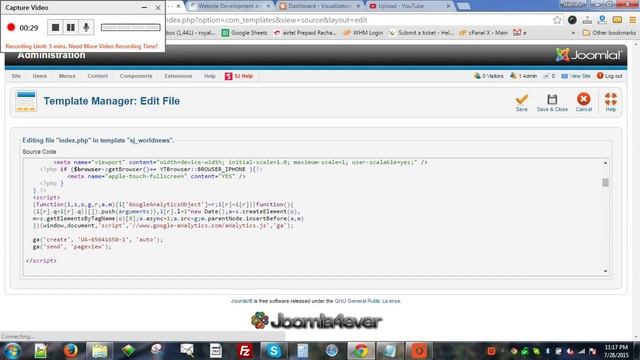The height and width of the screenshot is (360, 640).
Task: Click the SJ Help menu item
Action: [x=239, y=76]
